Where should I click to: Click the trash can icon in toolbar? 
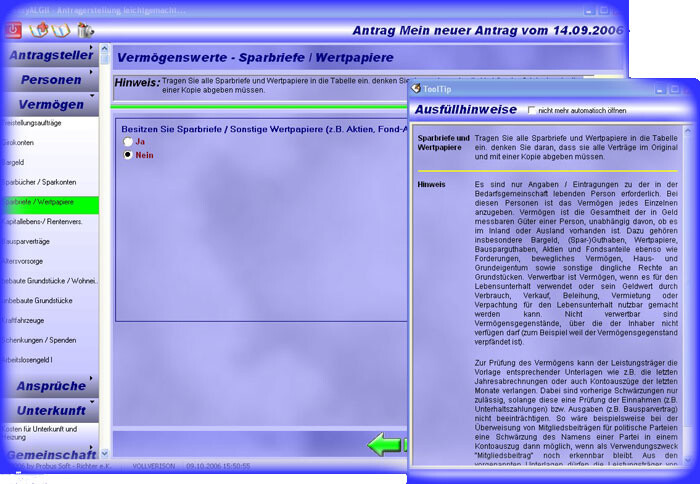85,30
